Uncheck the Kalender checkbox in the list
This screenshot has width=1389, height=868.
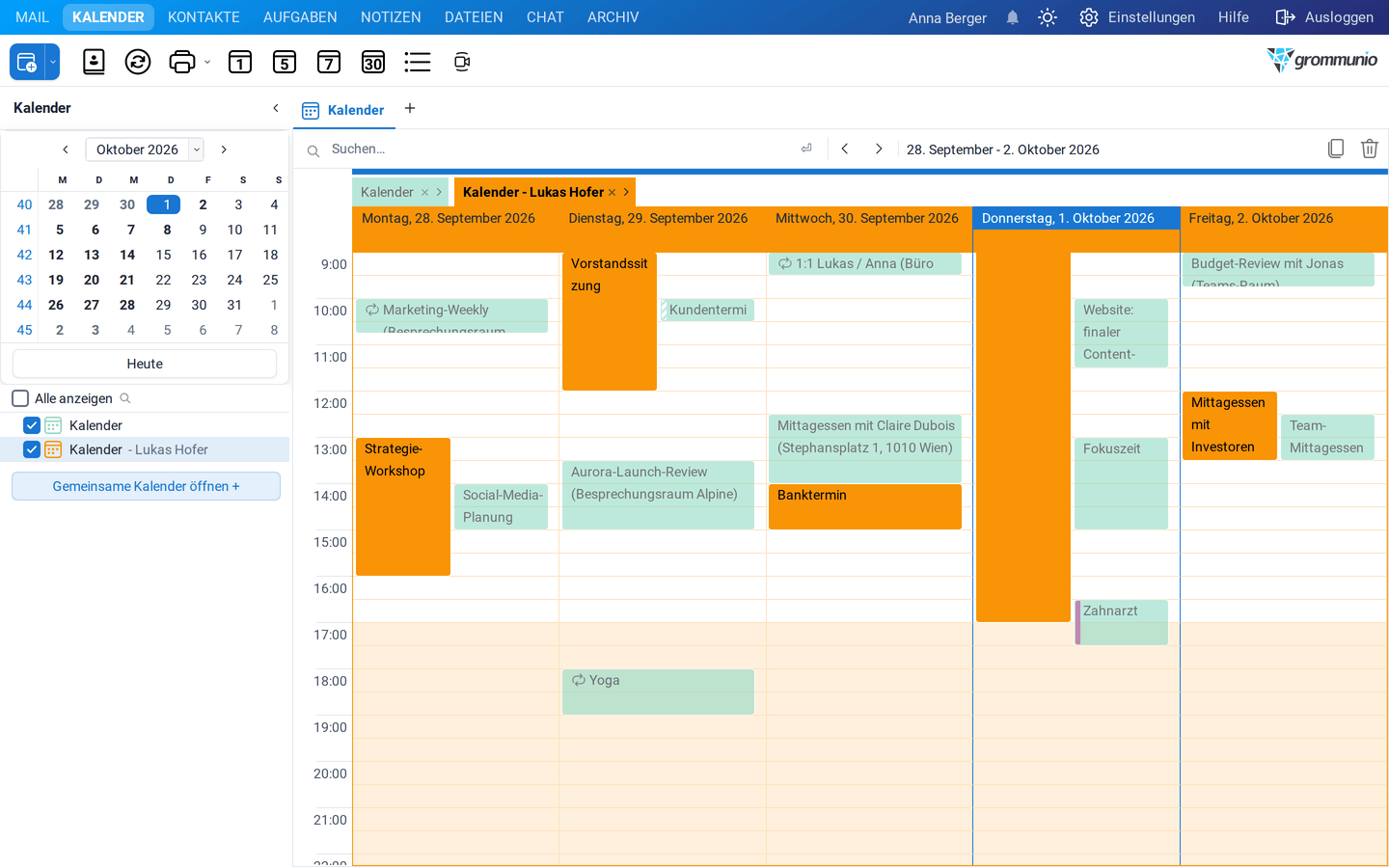tap(32, 425)
